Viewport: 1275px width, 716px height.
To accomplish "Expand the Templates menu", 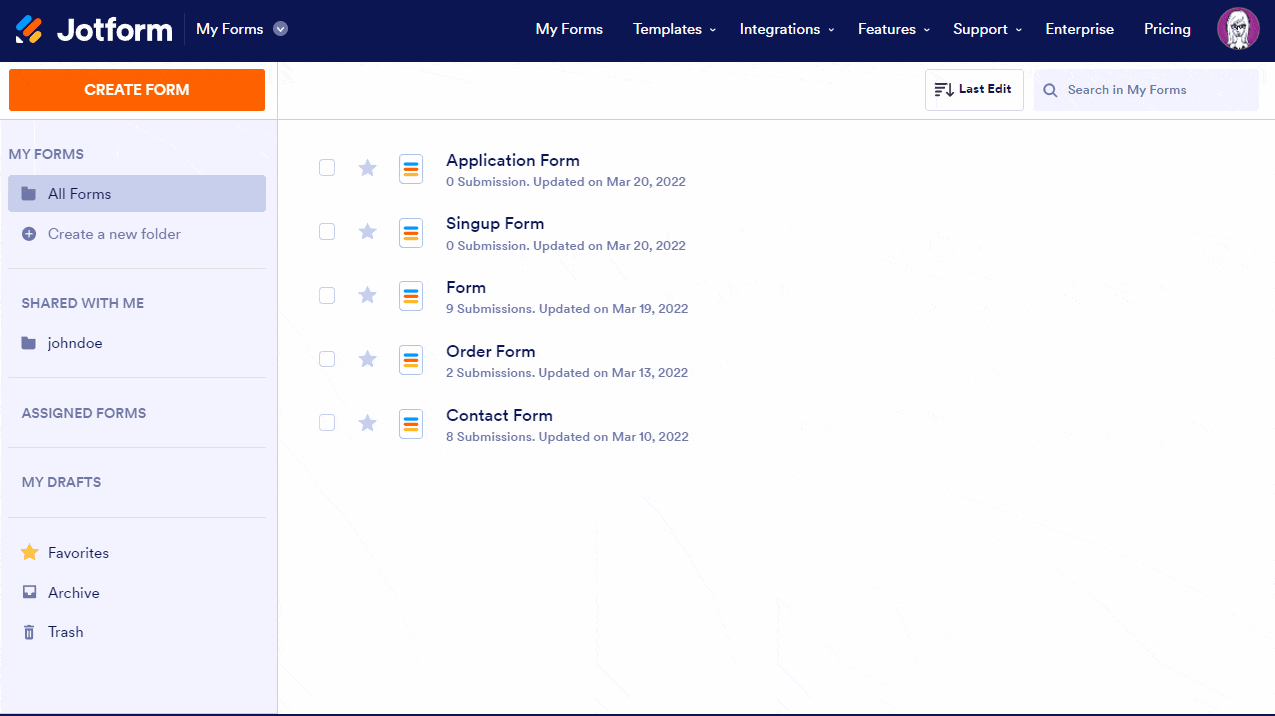I will pos(675,29).
